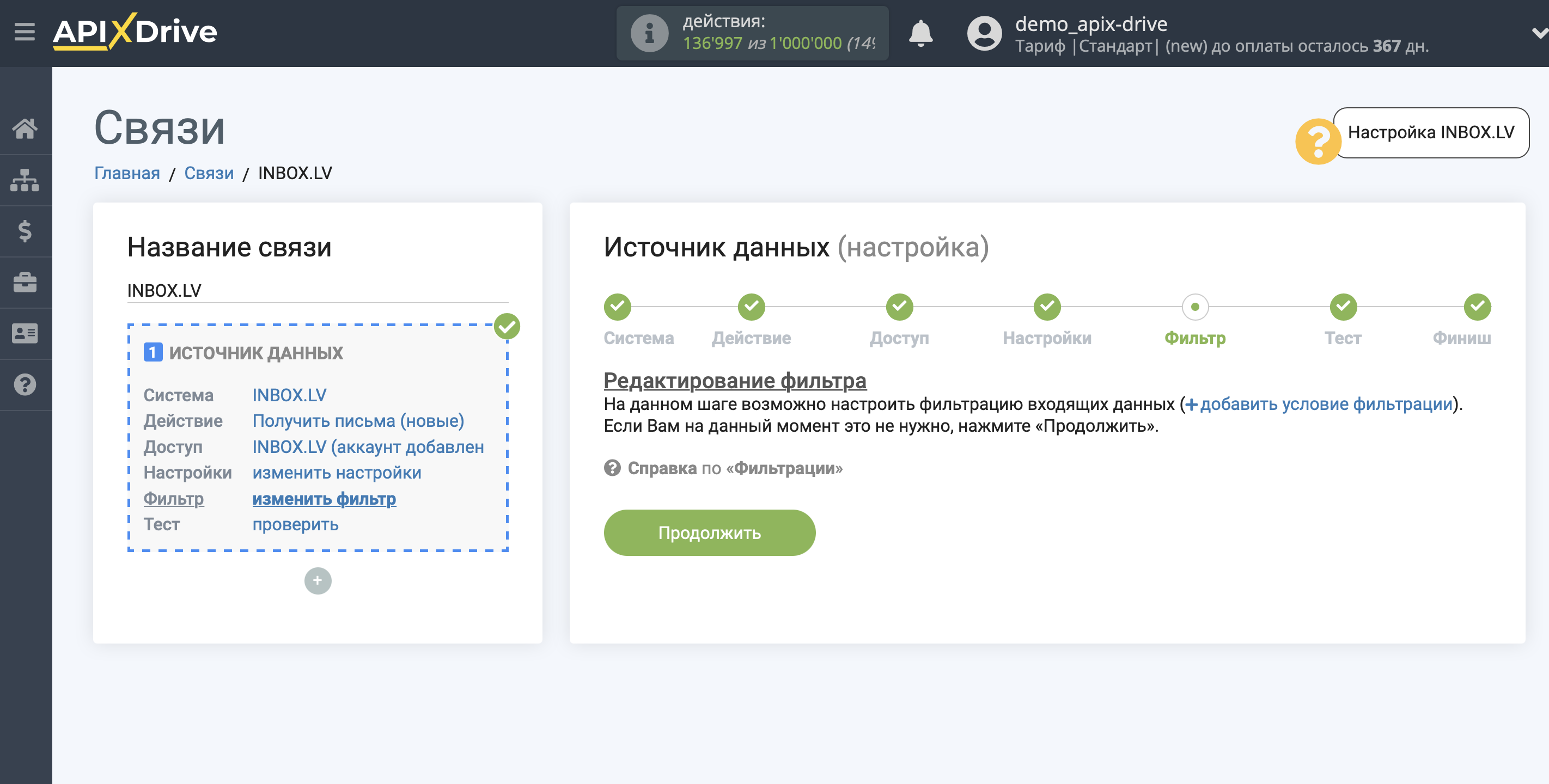
Task: Open briefcase icon in sidebar
Action: 25,282
